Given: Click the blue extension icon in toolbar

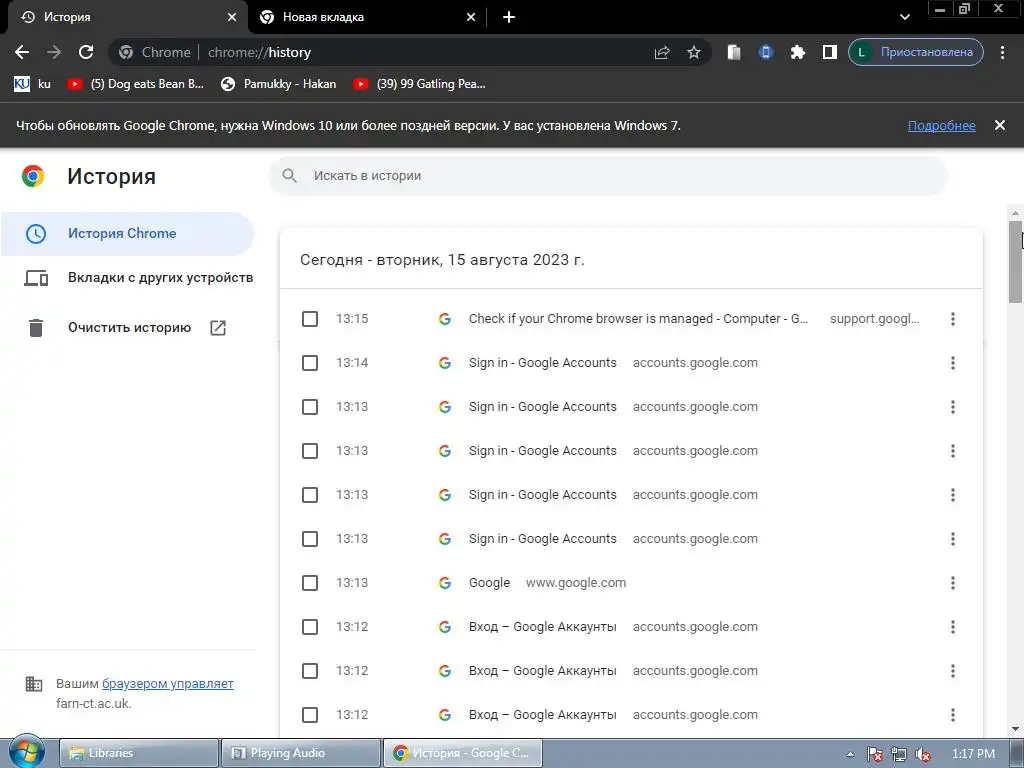Looking at the screenshot, I should pyautogui.click(x=765, y=52).
